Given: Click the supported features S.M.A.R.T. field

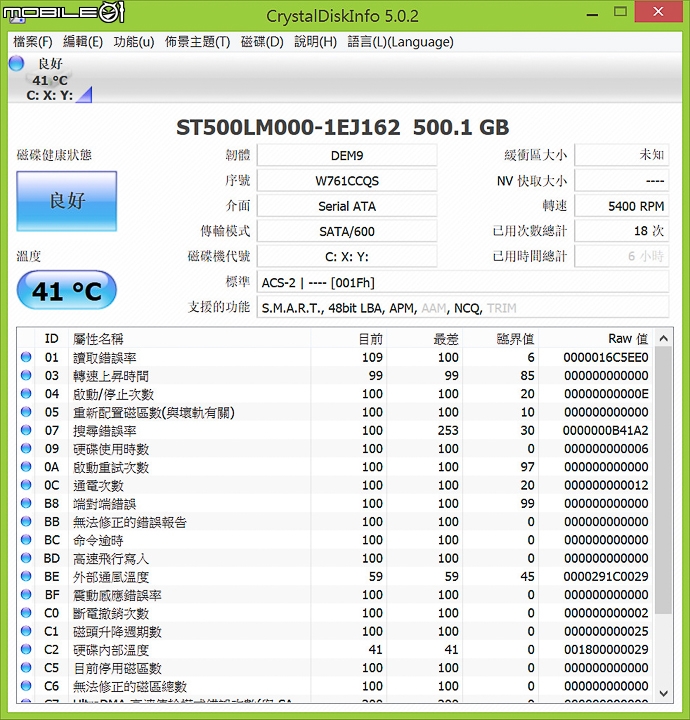Looking at the screenshot, I should coord(463,307).
